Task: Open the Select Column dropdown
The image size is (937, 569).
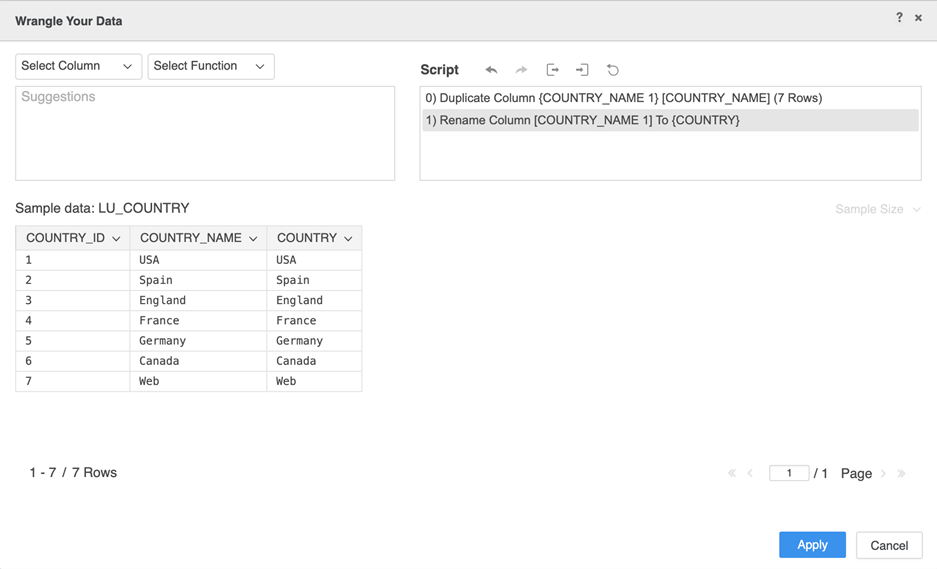Action: click(x=78, y=66)
